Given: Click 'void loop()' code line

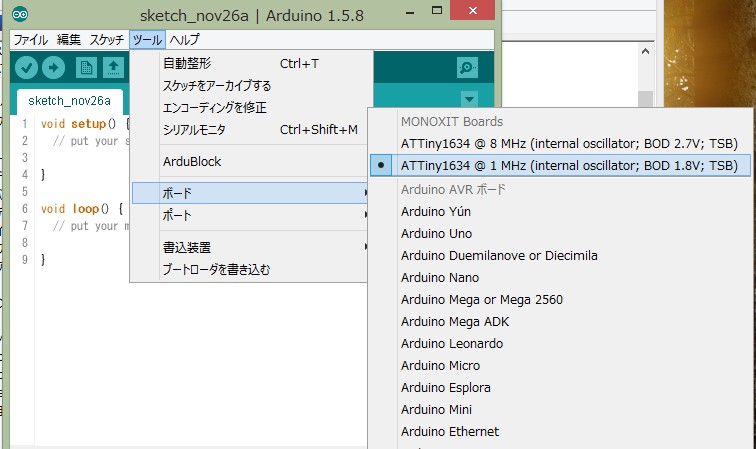Looking at the screenshot, I should click(x=82, y=209).
